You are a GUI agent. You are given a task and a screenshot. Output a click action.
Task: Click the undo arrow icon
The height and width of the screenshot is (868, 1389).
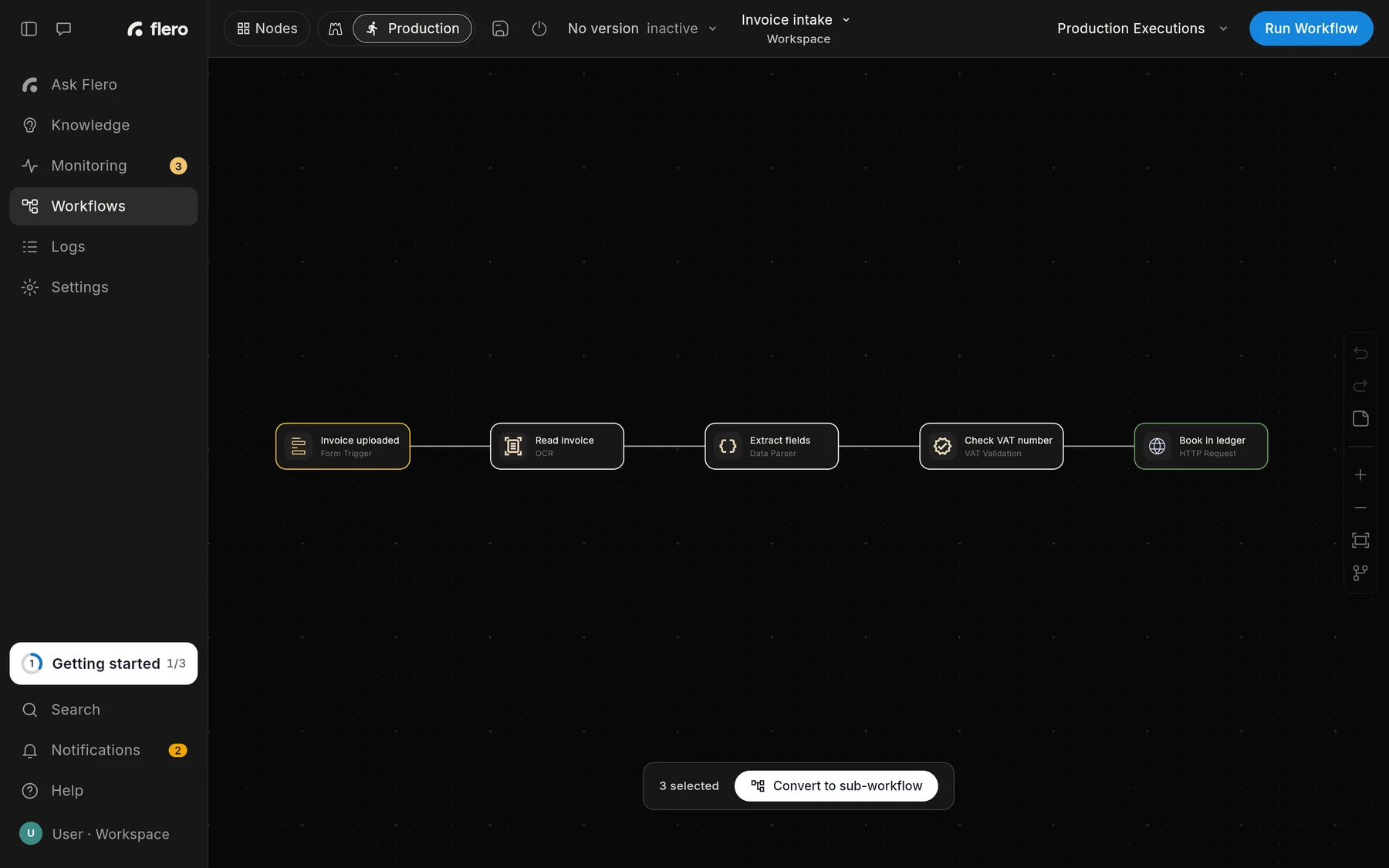pyautogui.click(x=1360, y=353)
